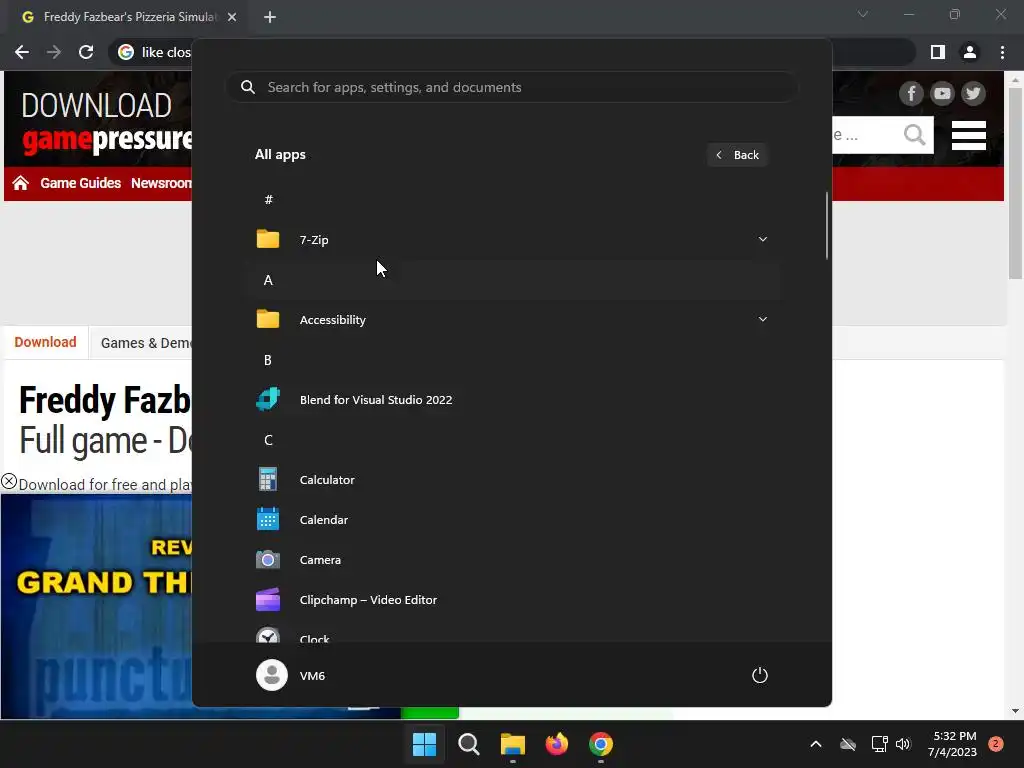This screenshot has width=1024, height=768.
Task: Expand the 7-Zip folder chevron
Action: pos(763,239)
